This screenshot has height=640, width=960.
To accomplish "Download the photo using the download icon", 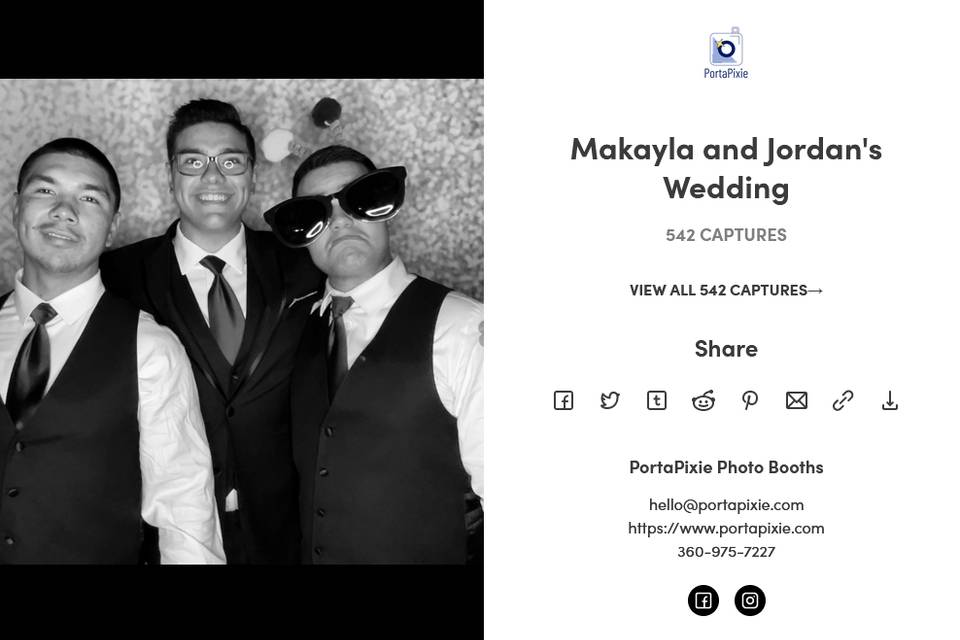I will pyautogui.click(x=890, y=401).
